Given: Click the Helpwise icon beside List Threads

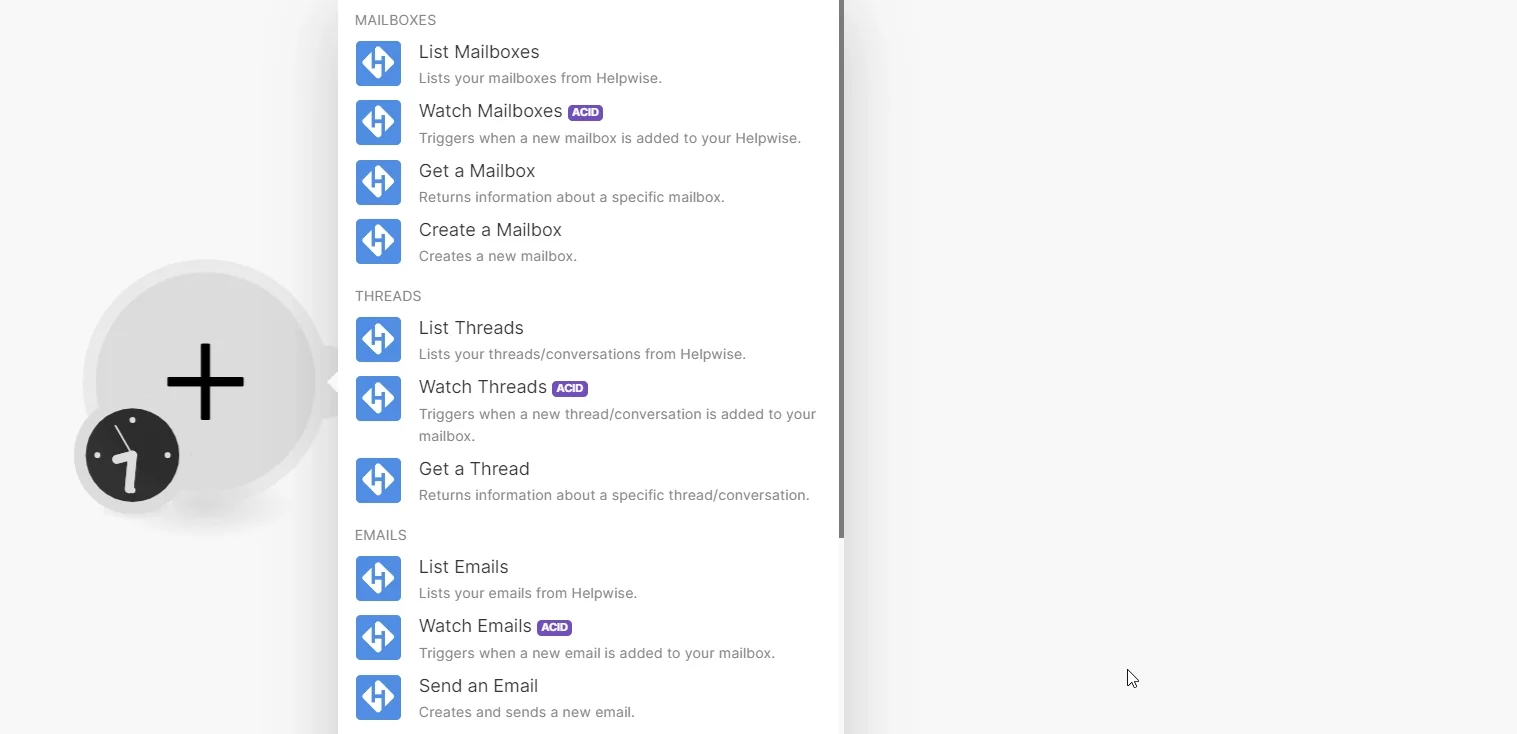Looking at the screenshot, I should tap(378, 340).
